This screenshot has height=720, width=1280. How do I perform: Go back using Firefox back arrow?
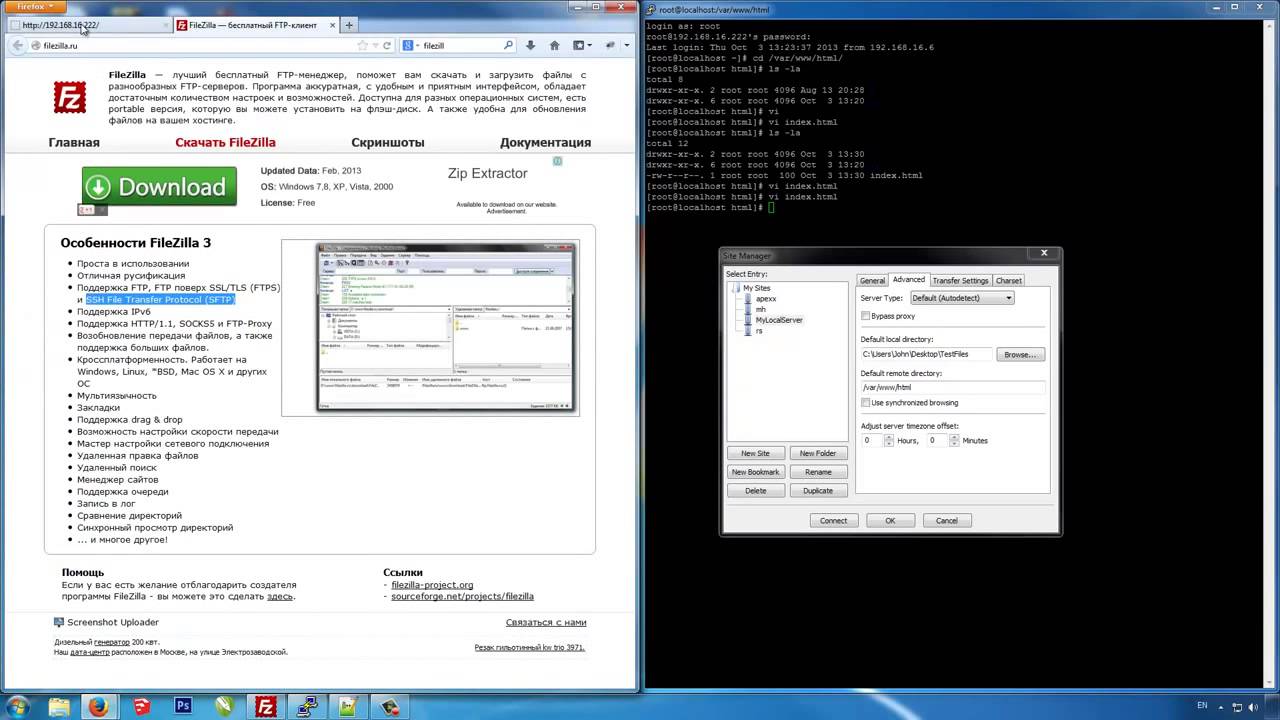click(x=17, y=46)
